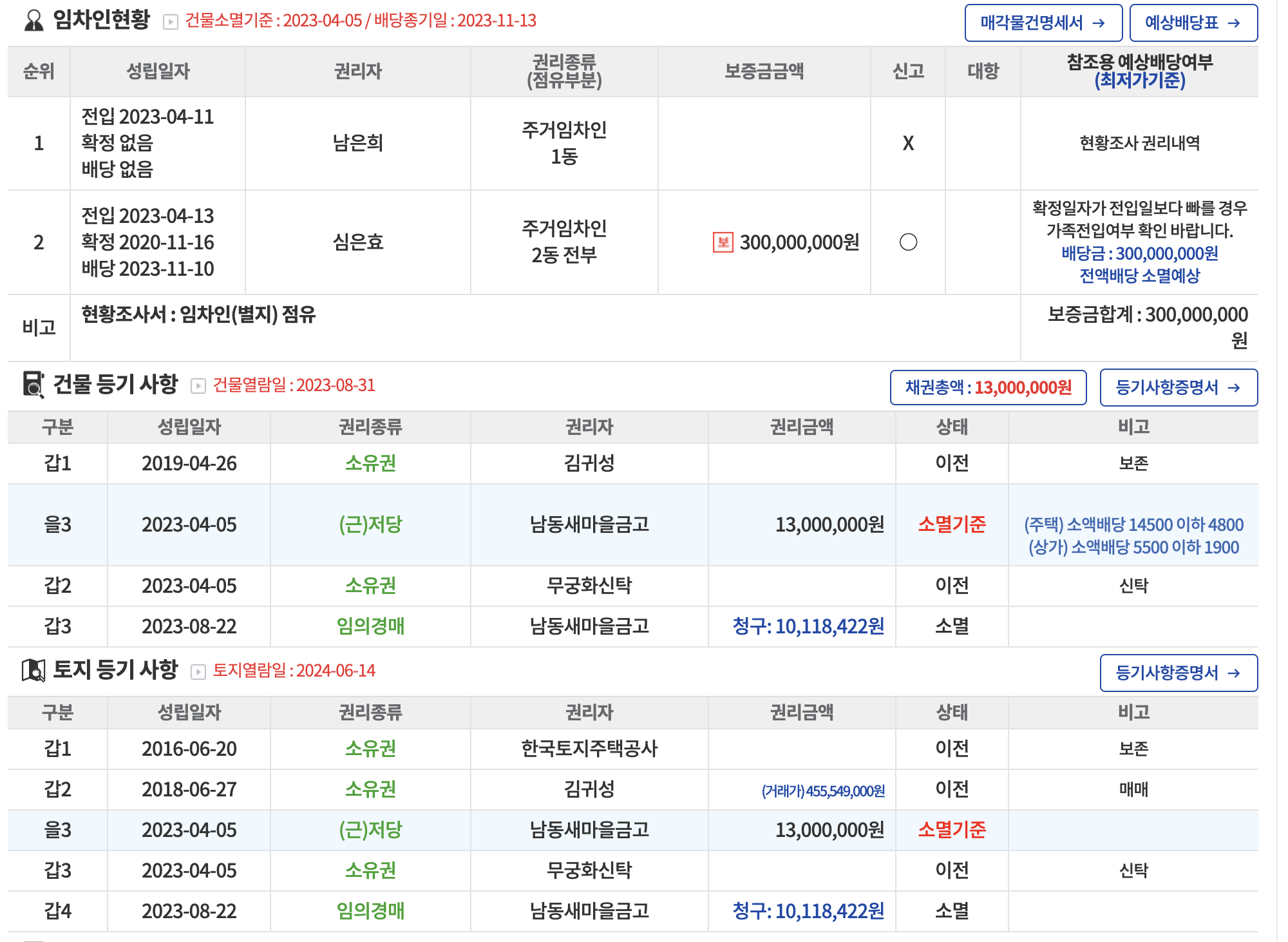Expand the 건물열람일 date toggle
This screenshot has width=1288, height=942.
(198, 386)
